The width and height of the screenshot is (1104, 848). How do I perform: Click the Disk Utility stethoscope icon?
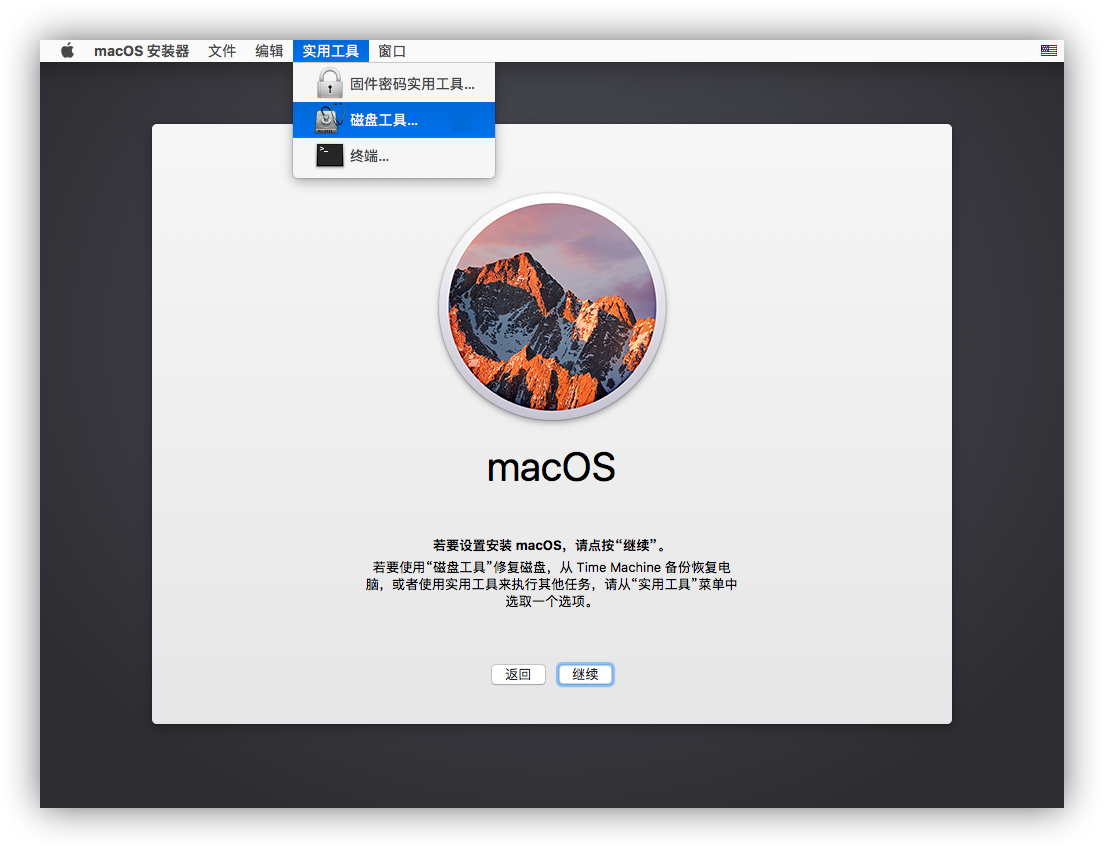point(330,119)
